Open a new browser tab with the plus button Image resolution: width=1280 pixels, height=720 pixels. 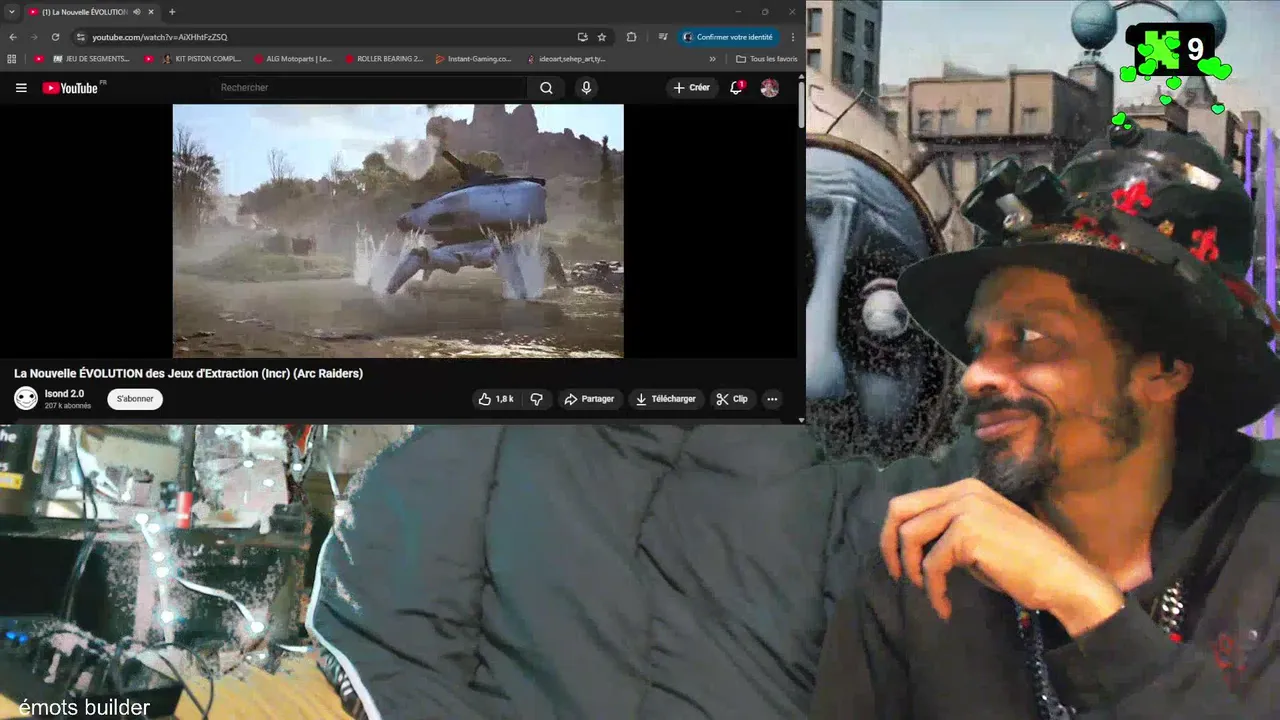[x=172, y=12]
